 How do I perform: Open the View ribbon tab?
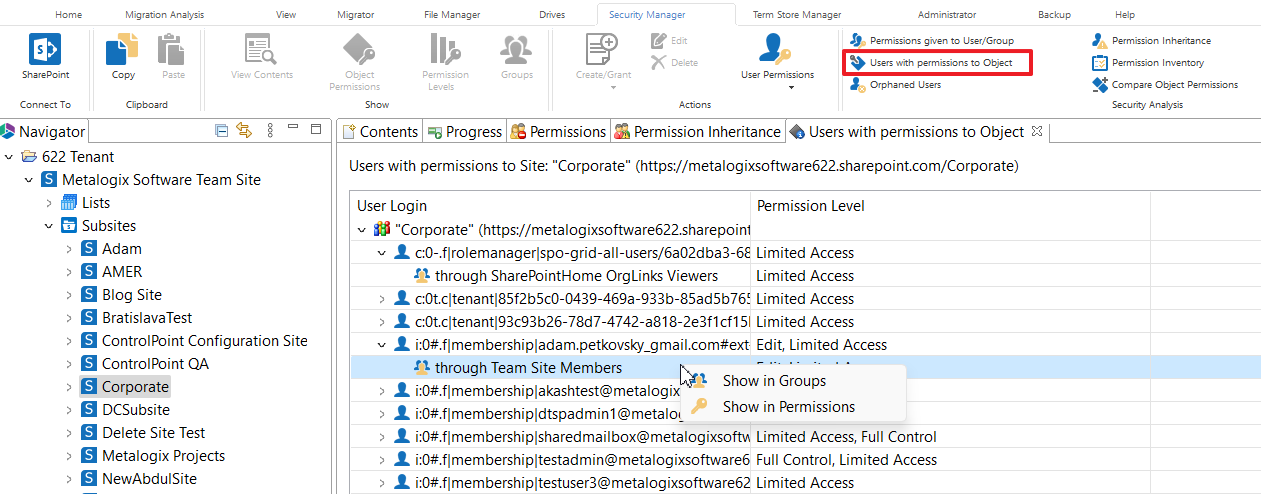pos(286,15)
